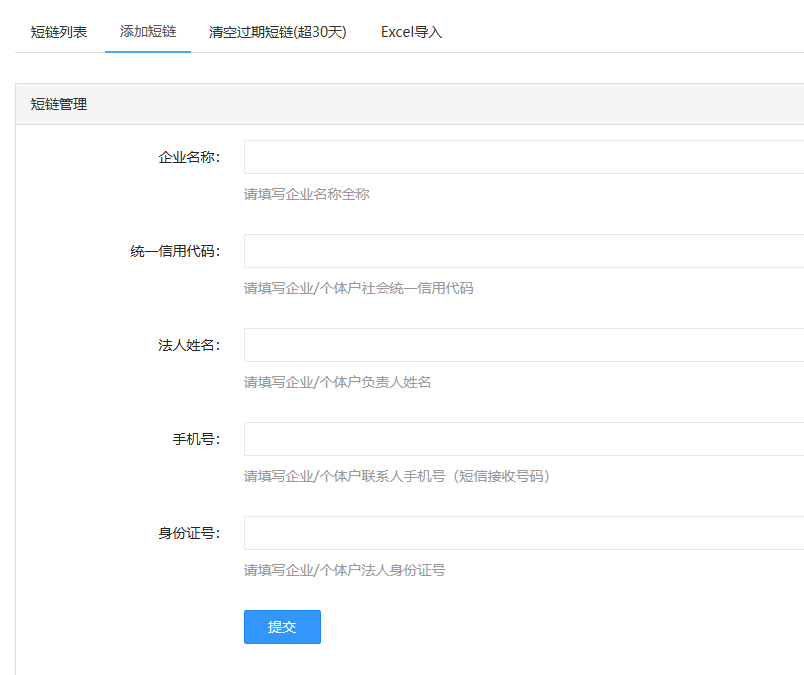Click the 身份证号 label
Screen dimensions: 804x675
pos(189,533)
